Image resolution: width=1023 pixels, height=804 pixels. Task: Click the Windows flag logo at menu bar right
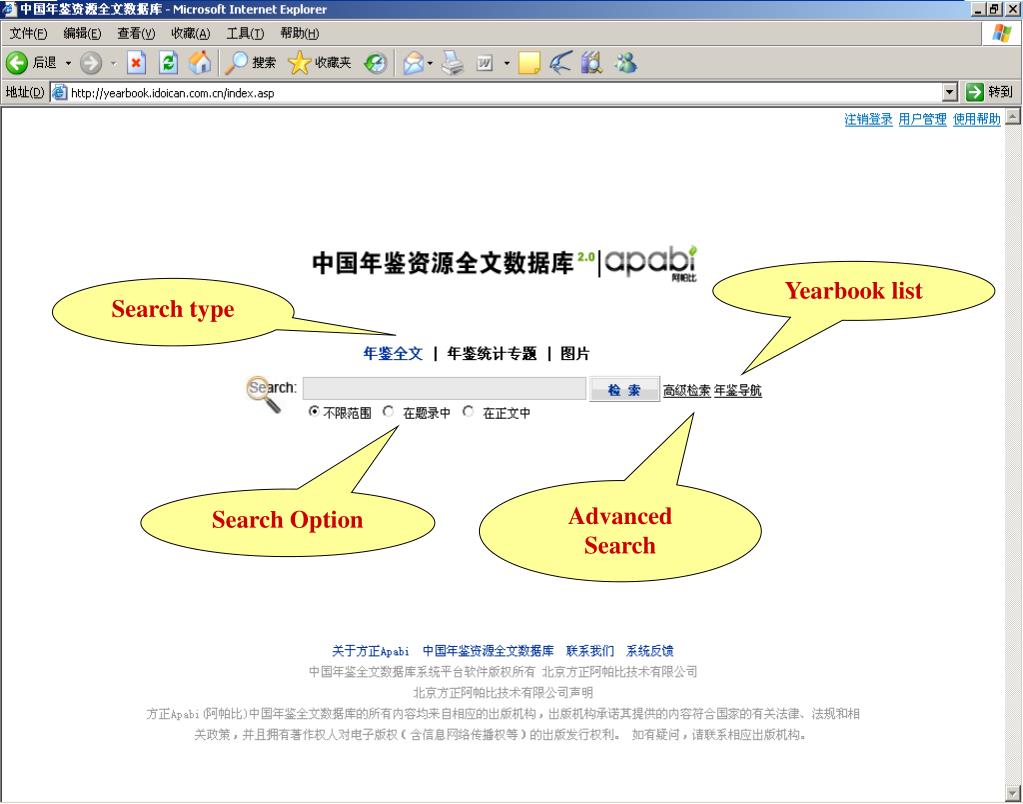tap(1001, 33)
